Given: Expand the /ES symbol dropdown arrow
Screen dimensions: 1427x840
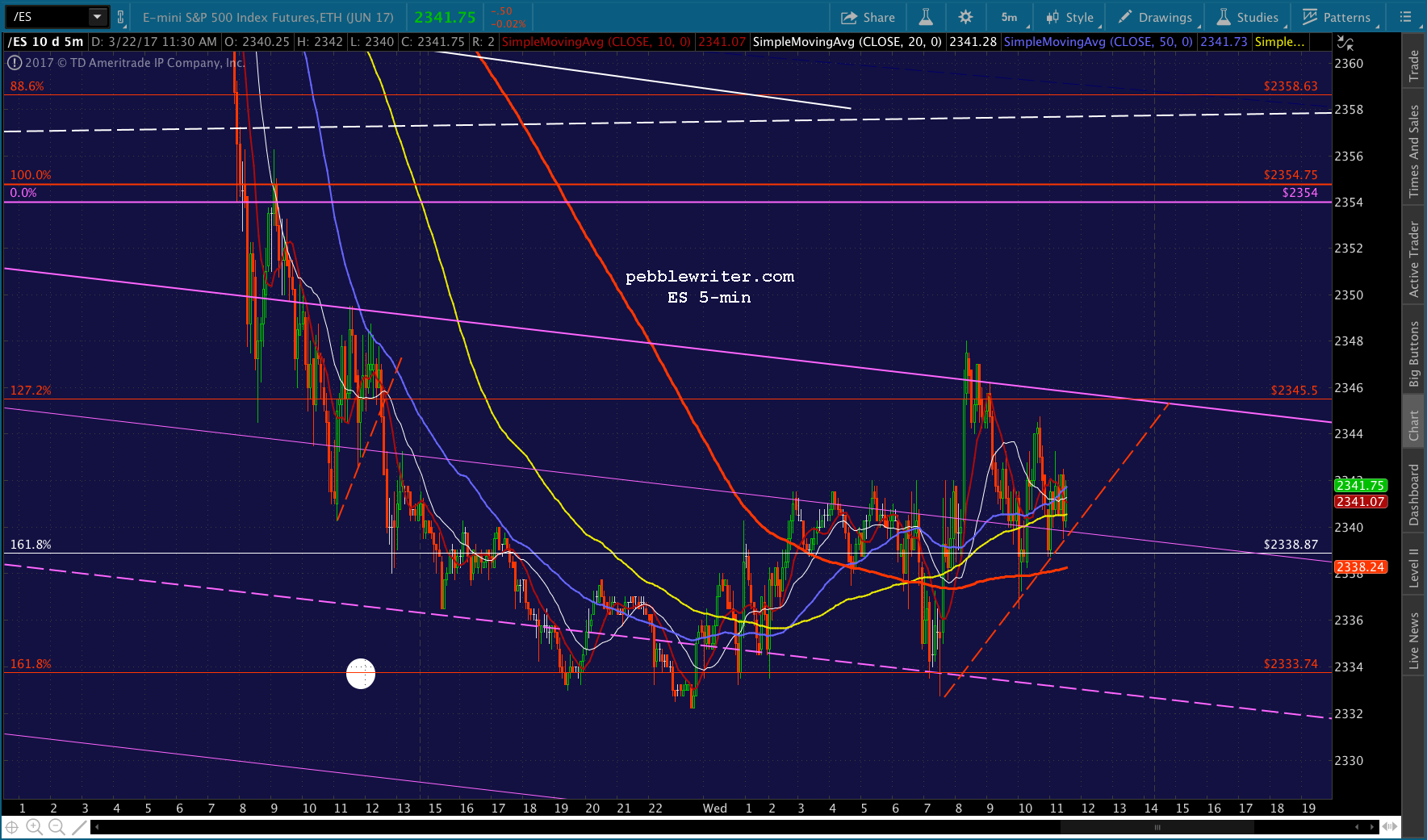Looking at the screenshot, I should tap(98, 17).
